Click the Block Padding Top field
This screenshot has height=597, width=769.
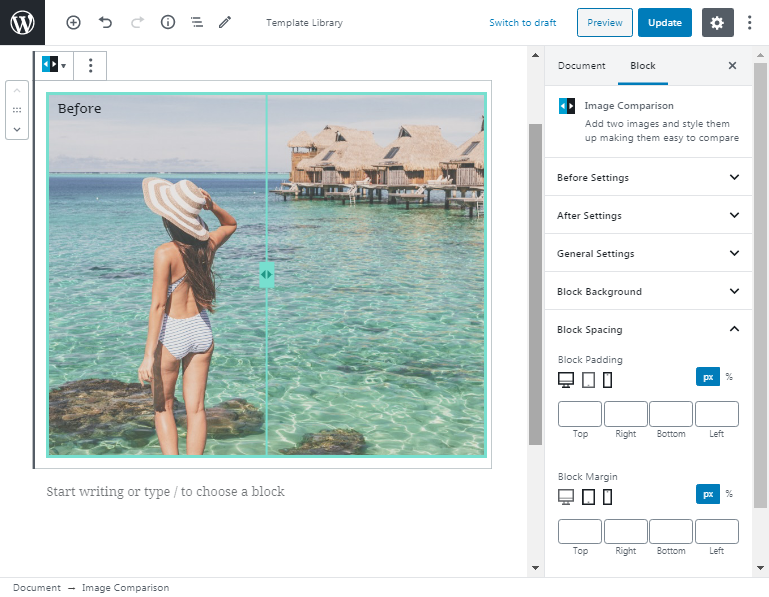pyautogui.click(x=580, y=414)
